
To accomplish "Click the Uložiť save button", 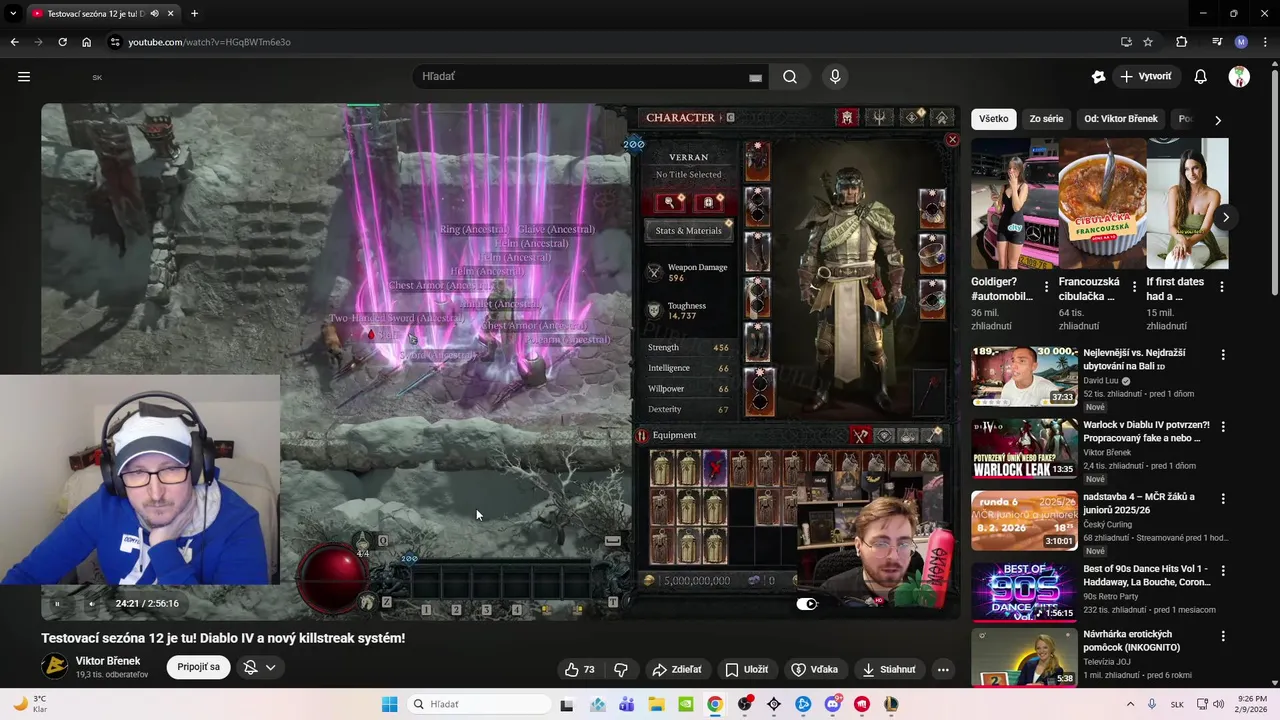I will pyautogui.click(x=746, y=669).
